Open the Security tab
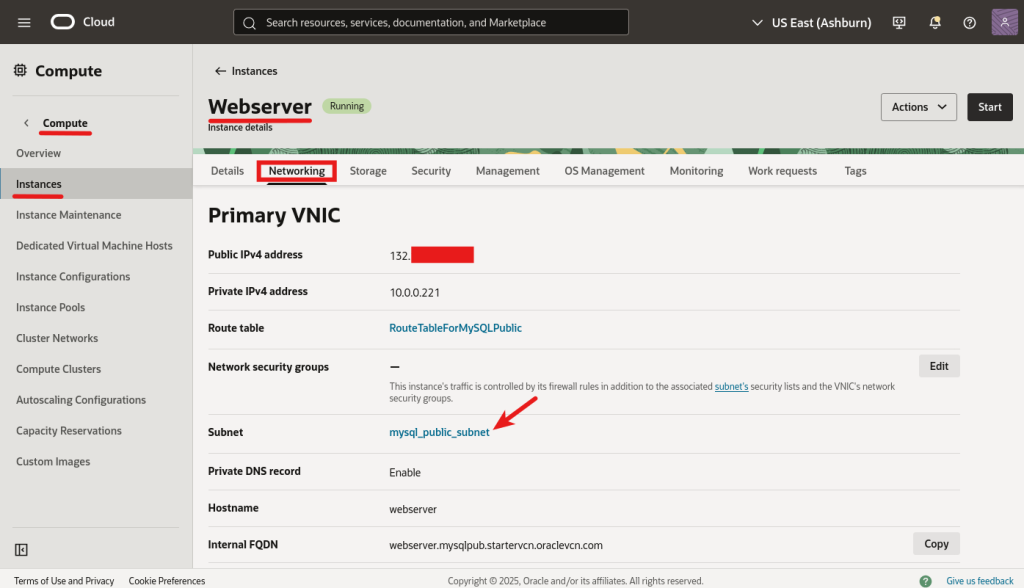1024x588 pixels. 431,171
